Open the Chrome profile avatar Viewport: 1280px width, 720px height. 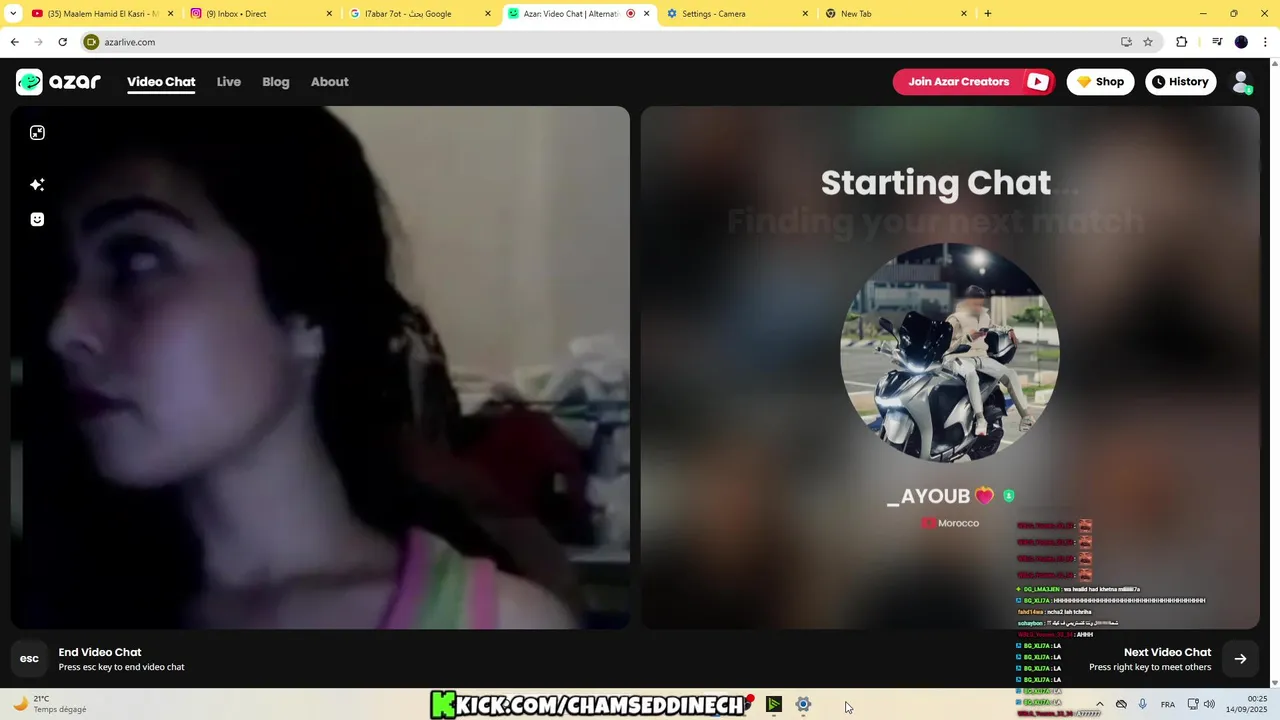coord(1241,42)
